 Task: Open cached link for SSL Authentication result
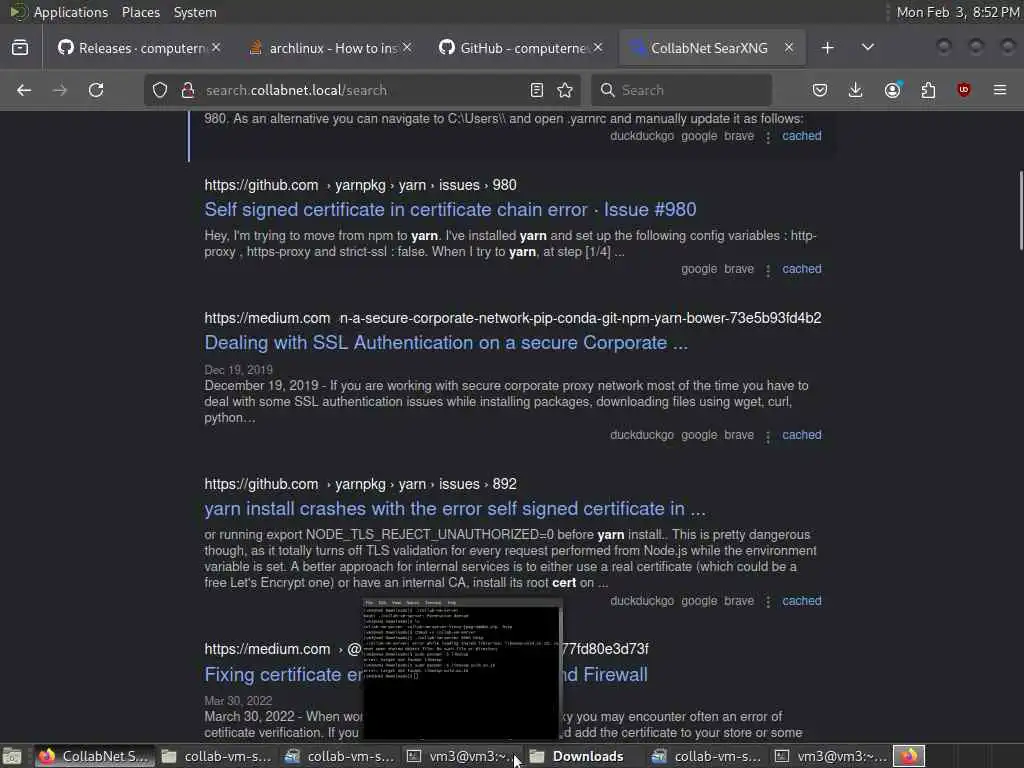[x=802, y=435]
